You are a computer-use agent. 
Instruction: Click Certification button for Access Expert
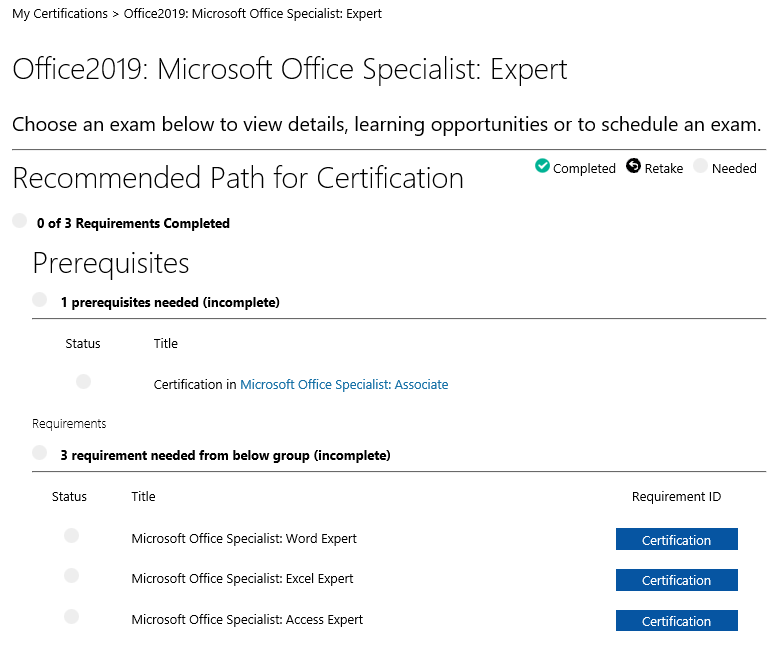pos(676,621)
